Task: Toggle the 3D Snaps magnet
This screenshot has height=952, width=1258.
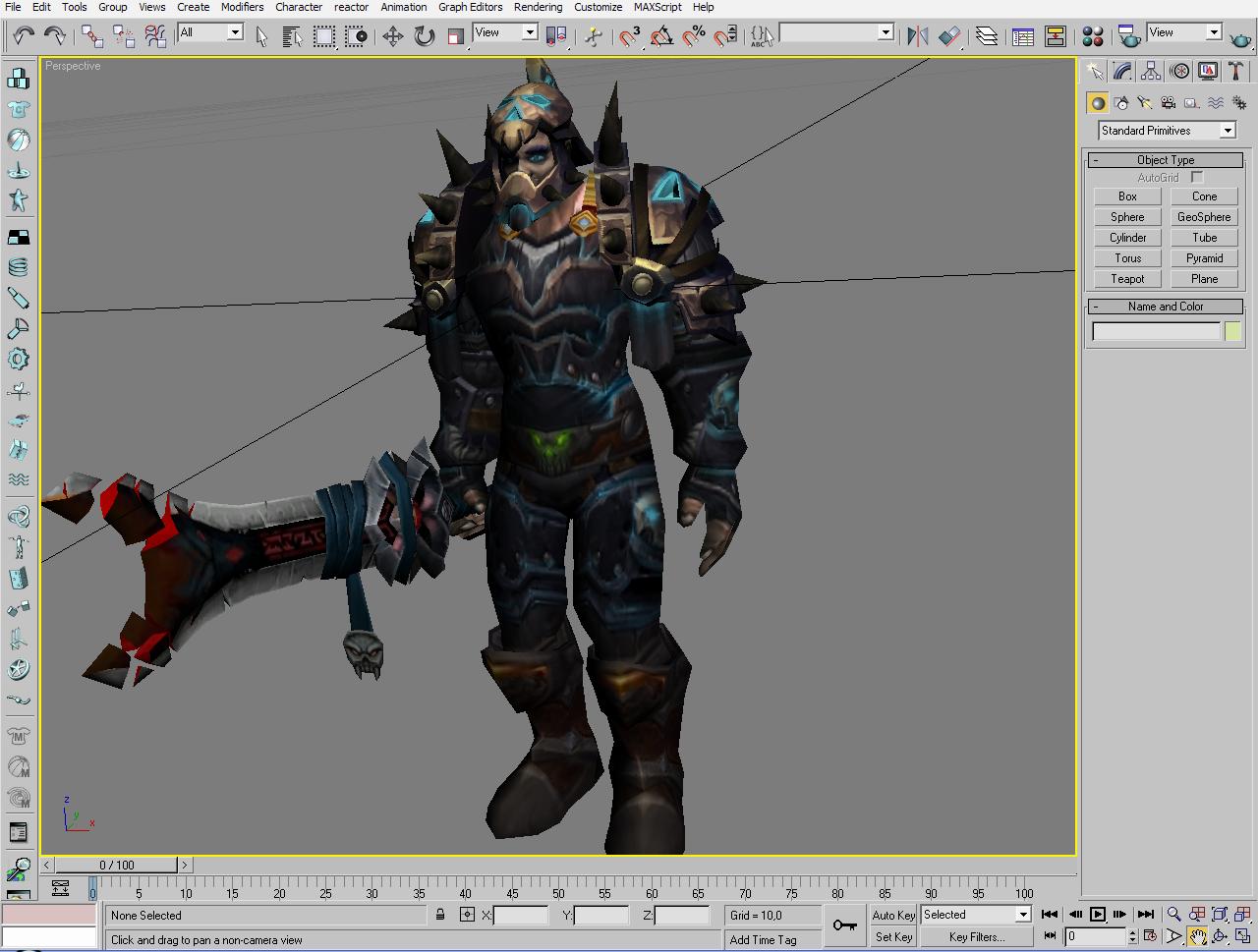Action: click(630, 36)
